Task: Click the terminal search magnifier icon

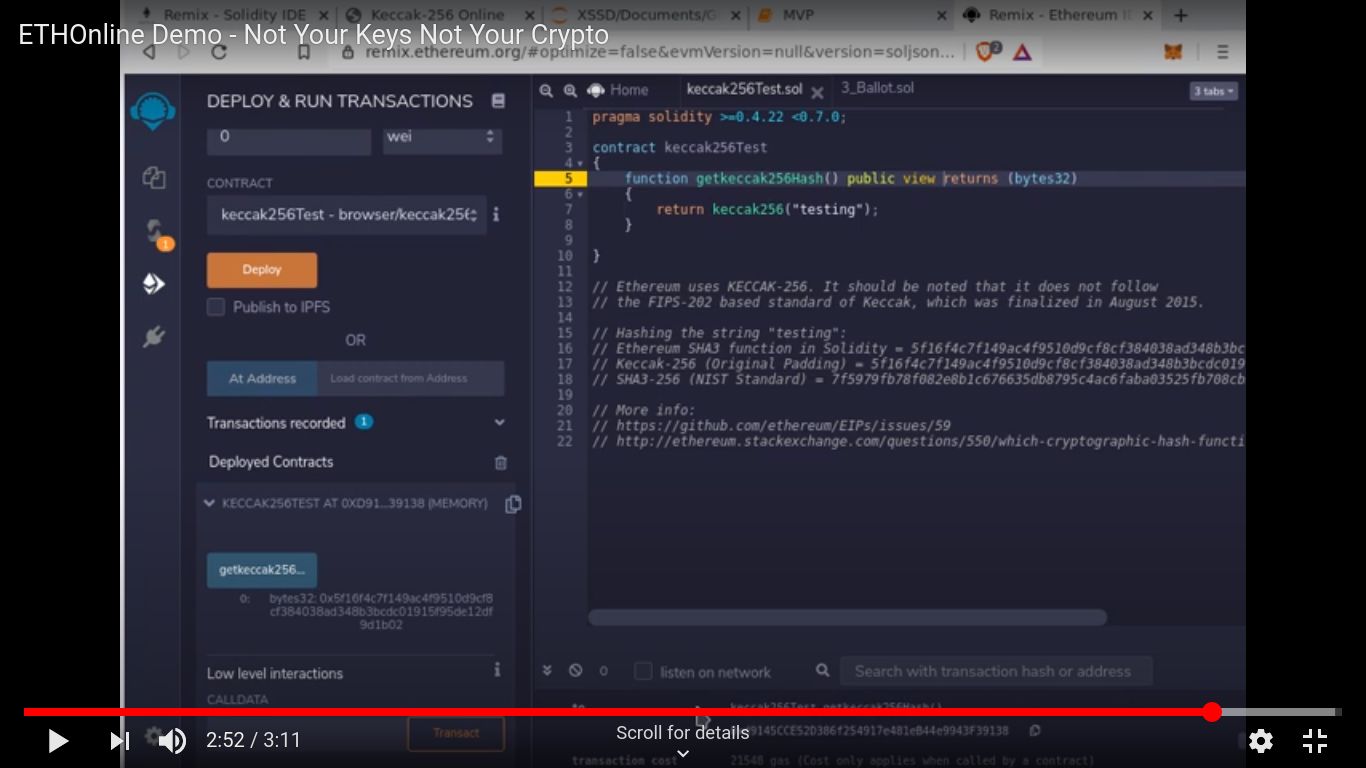Action: (x=822, y=670)
